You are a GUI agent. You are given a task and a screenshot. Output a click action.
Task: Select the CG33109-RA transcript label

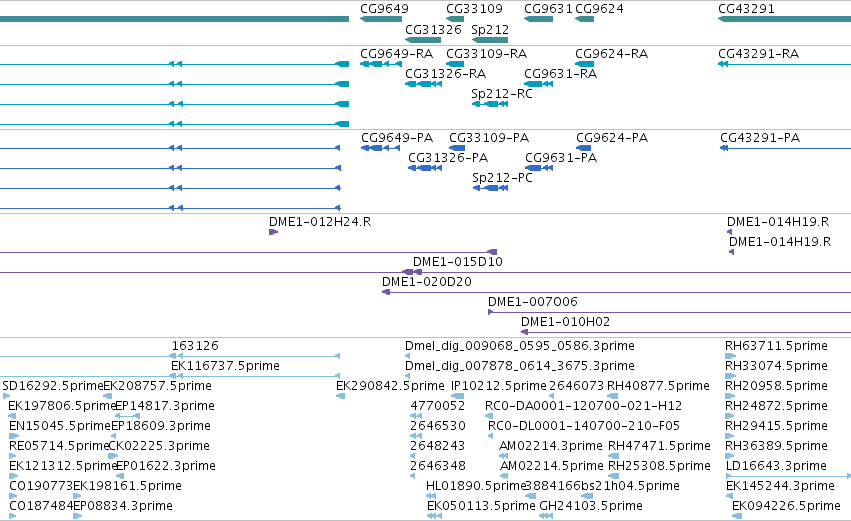click(486, 54)
